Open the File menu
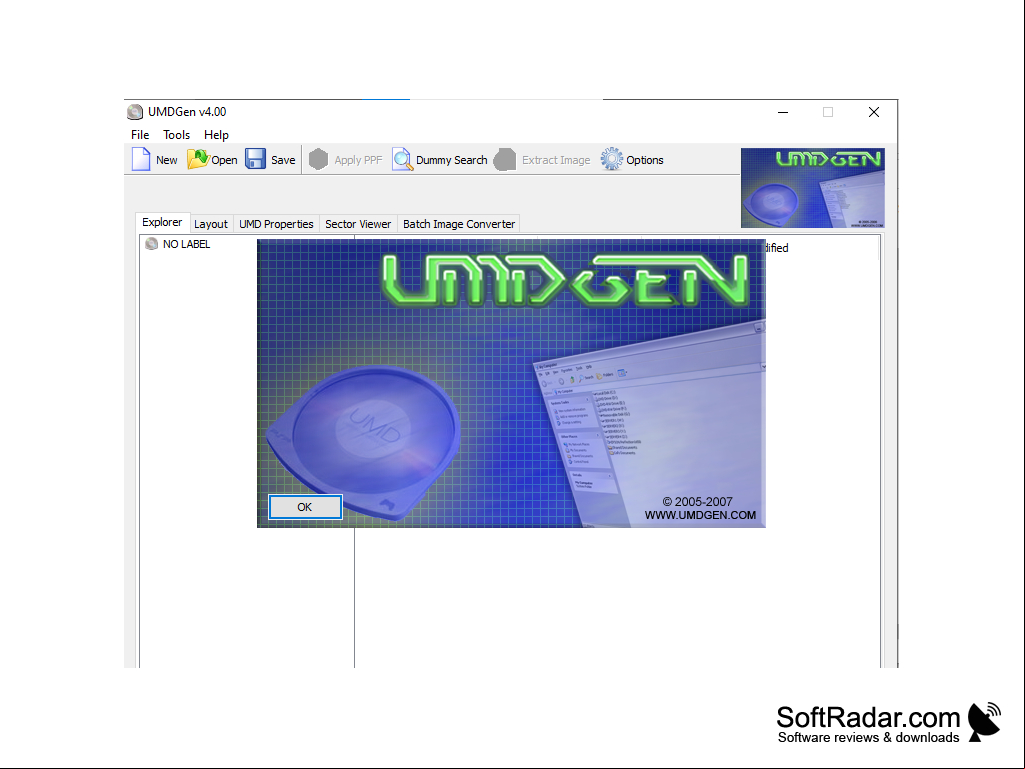Screen dimensions: 1025x769 tap(140, 135)
